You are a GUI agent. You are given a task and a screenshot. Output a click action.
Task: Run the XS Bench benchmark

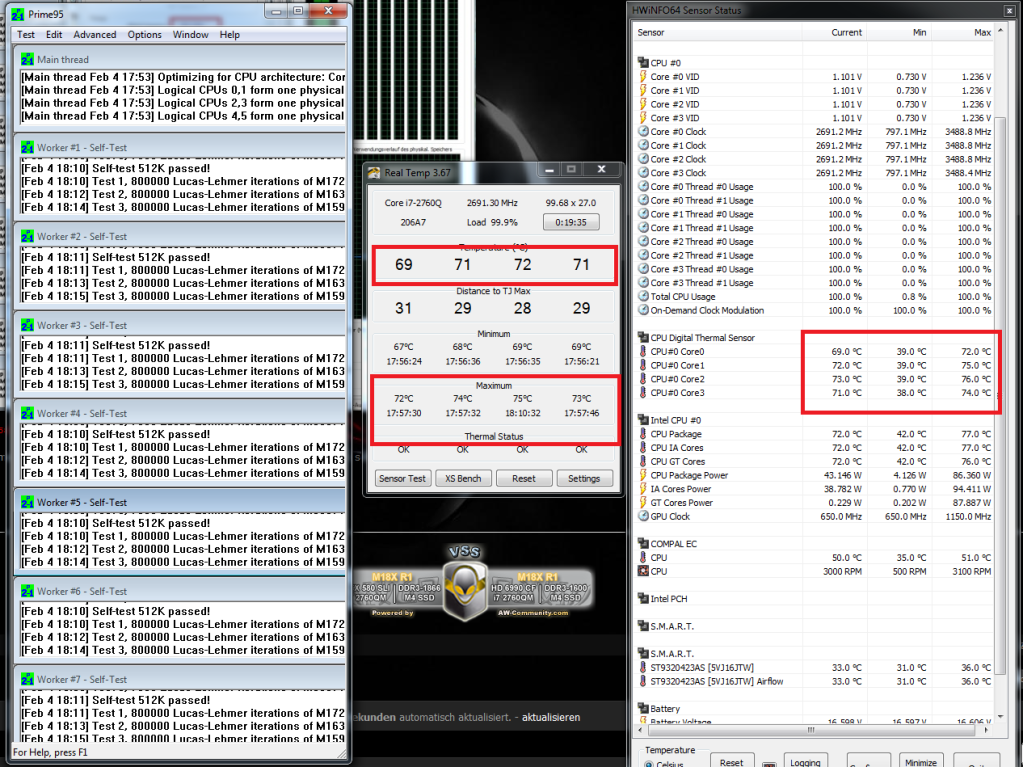point(463,478)
